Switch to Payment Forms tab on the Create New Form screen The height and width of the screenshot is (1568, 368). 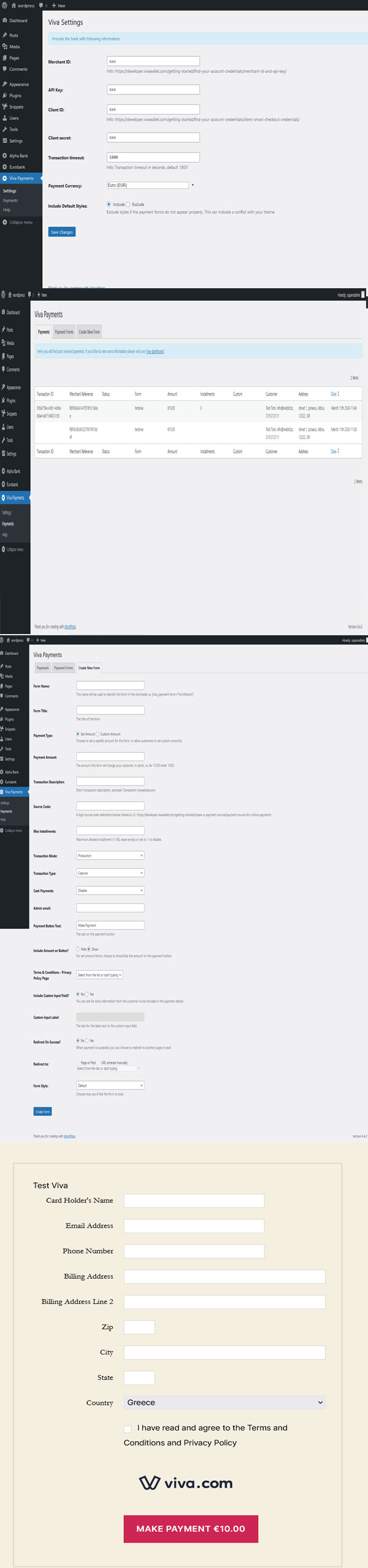point(63,668)
